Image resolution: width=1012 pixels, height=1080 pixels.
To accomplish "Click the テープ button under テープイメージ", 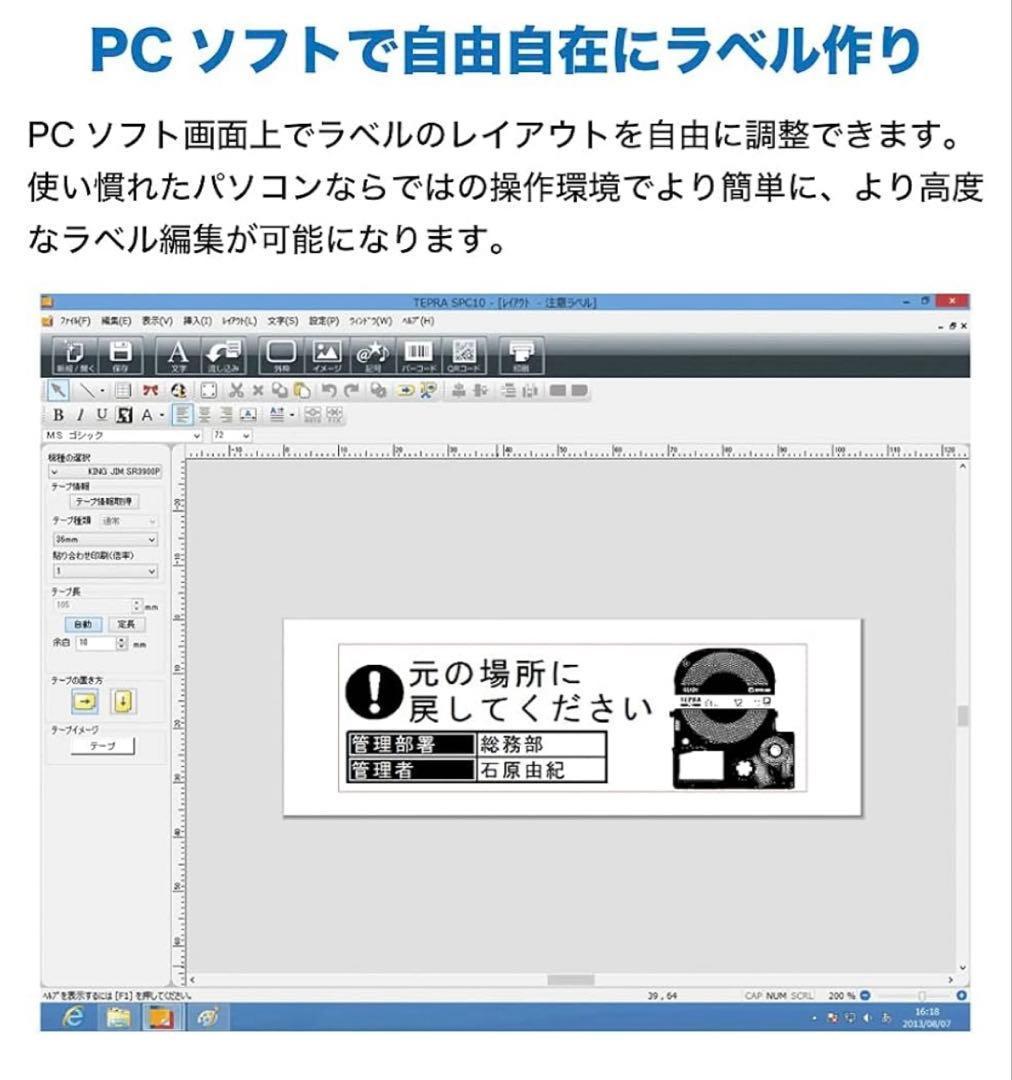I will (x=101, y=744).
